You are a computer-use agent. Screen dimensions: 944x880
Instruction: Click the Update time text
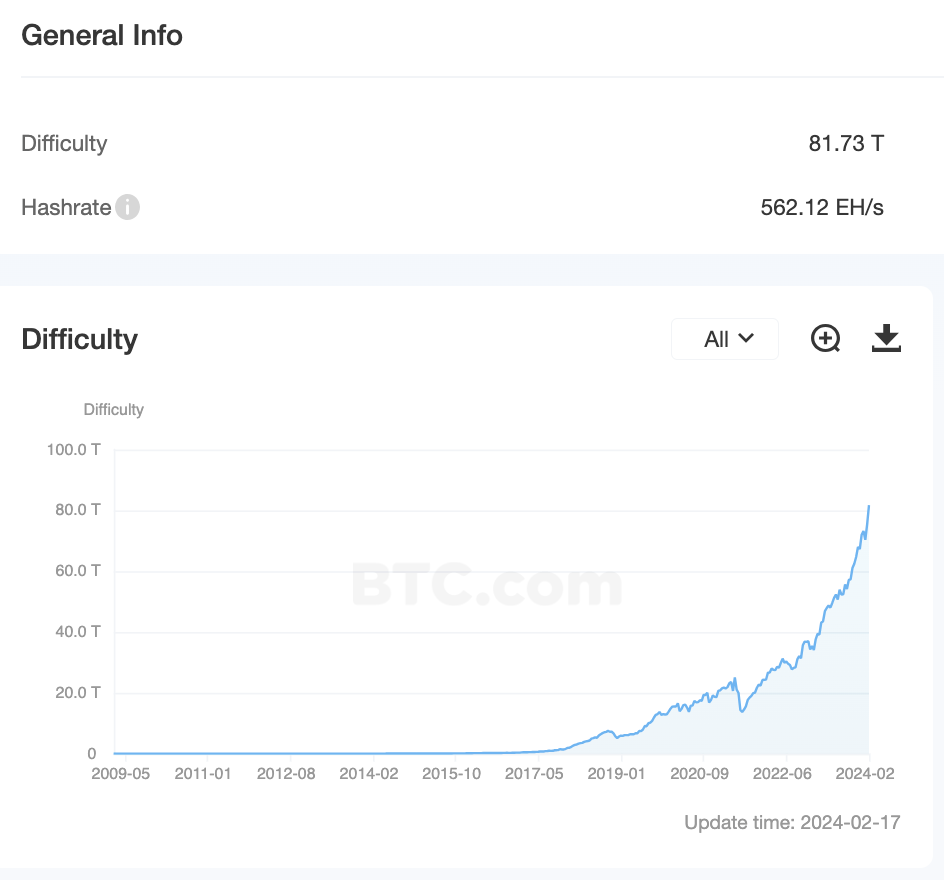click(792, 823)
